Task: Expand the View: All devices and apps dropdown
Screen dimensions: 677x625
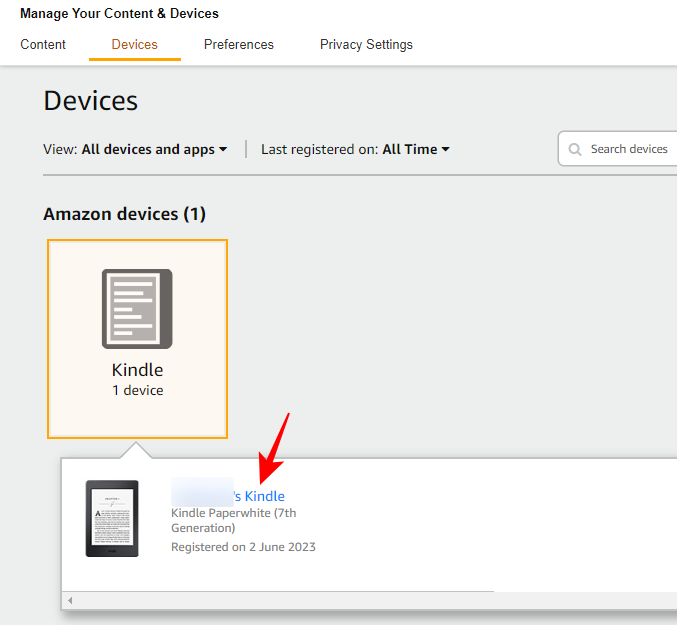Action: click(135, 149)
